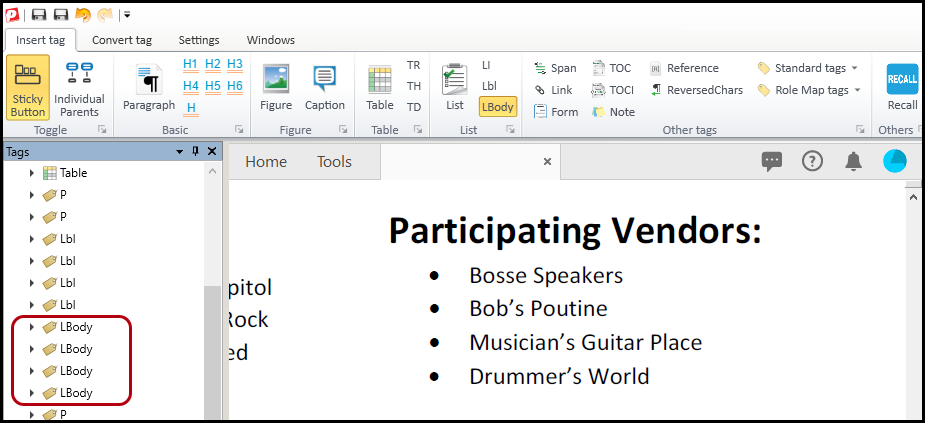The height and width of the screenshot is (423, 925).
Task: Insert a TD table data tag
Action: click(414, 107)
